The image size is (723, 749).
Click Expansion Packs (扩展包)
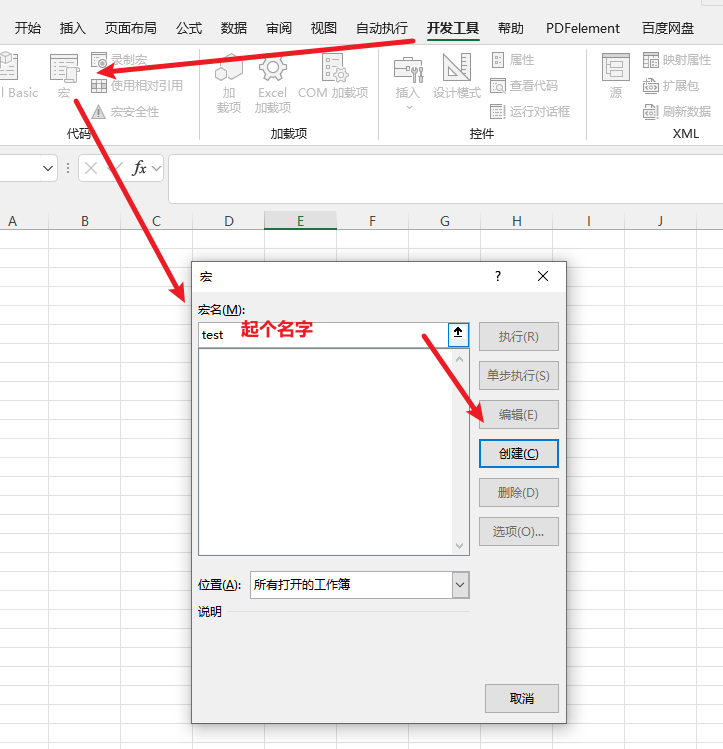pos(670,86)
